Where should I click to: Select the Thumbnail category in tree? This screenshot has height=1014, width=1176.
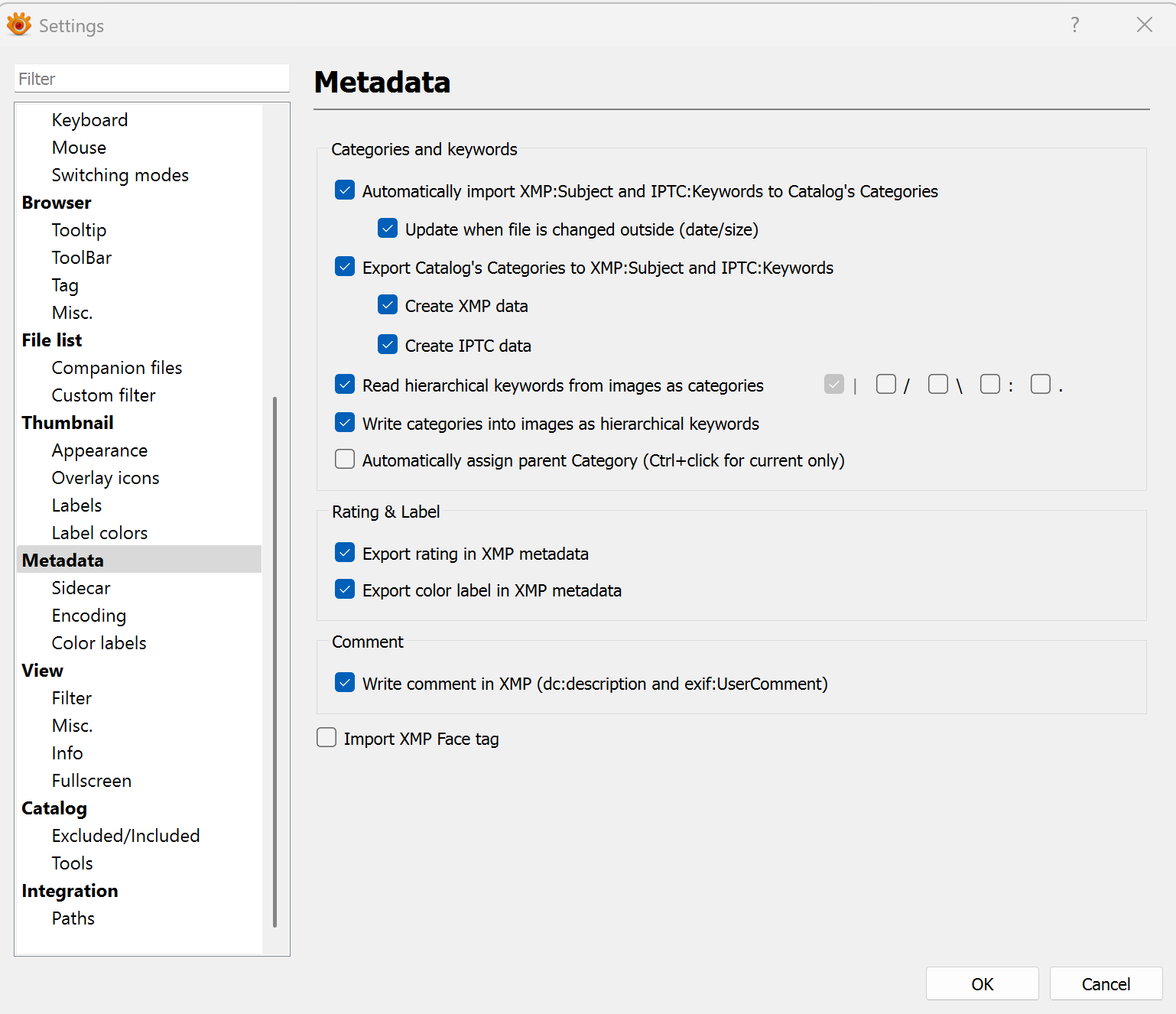[67, 423]
